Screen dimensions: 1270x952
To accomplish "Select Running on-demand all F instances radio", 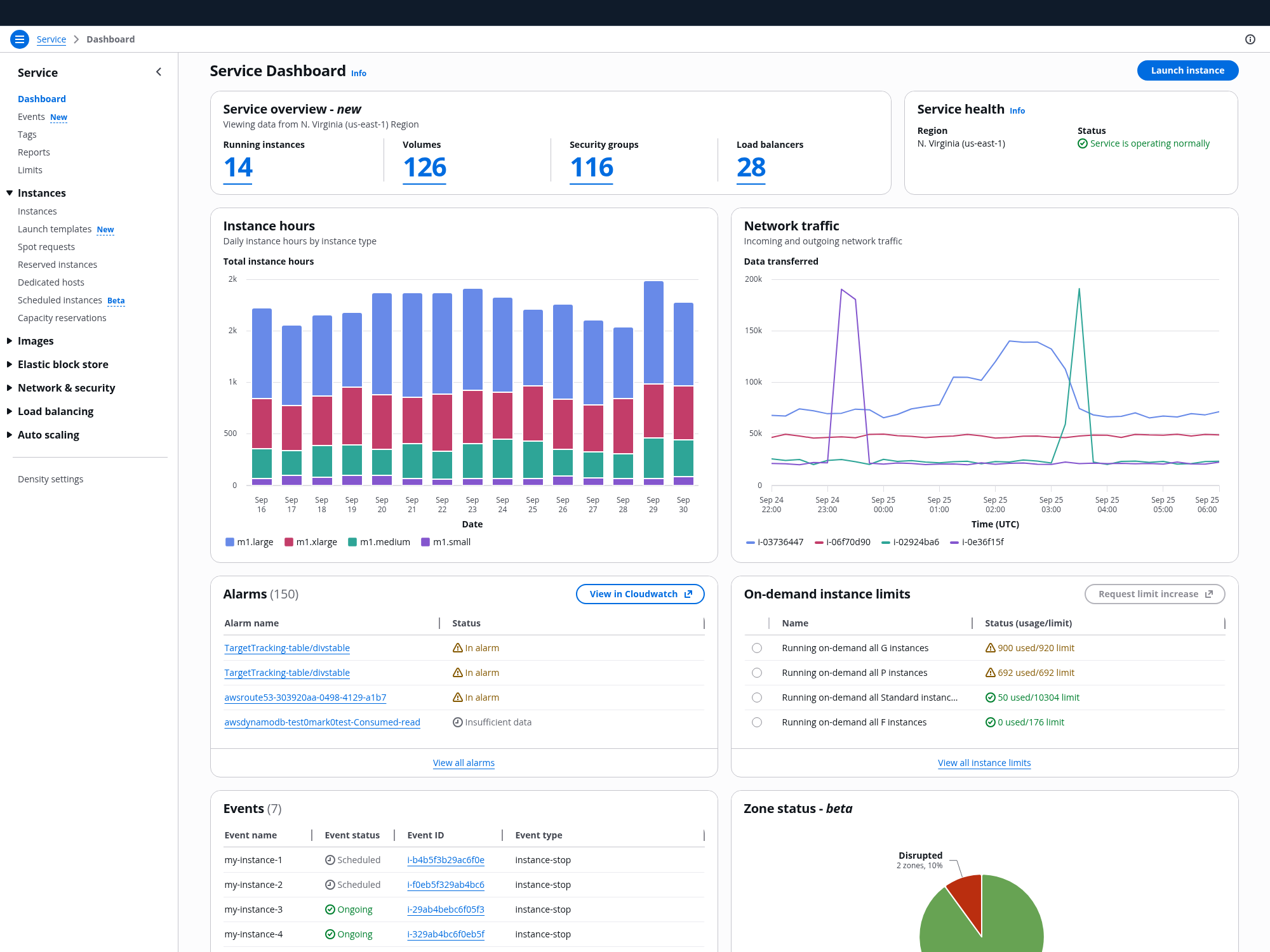I will (x=756, y=722).
